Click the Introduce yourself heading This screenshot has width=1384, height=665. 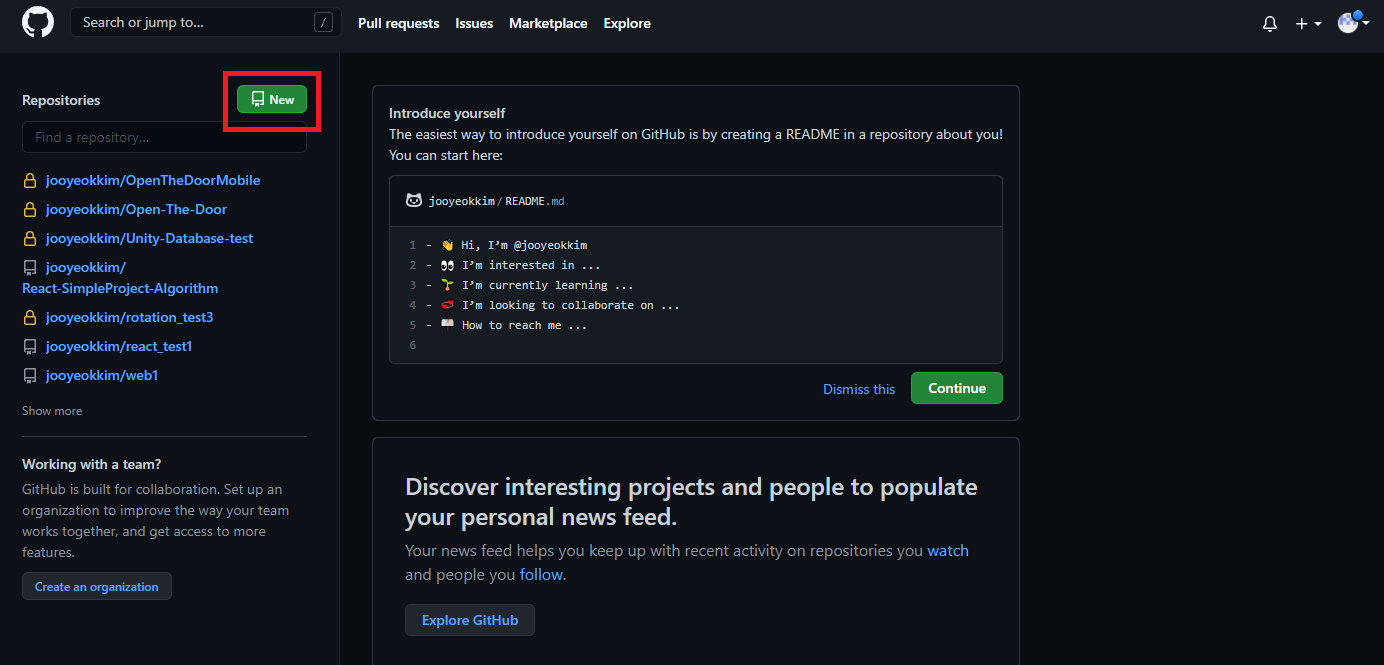[x=447, y=113]
